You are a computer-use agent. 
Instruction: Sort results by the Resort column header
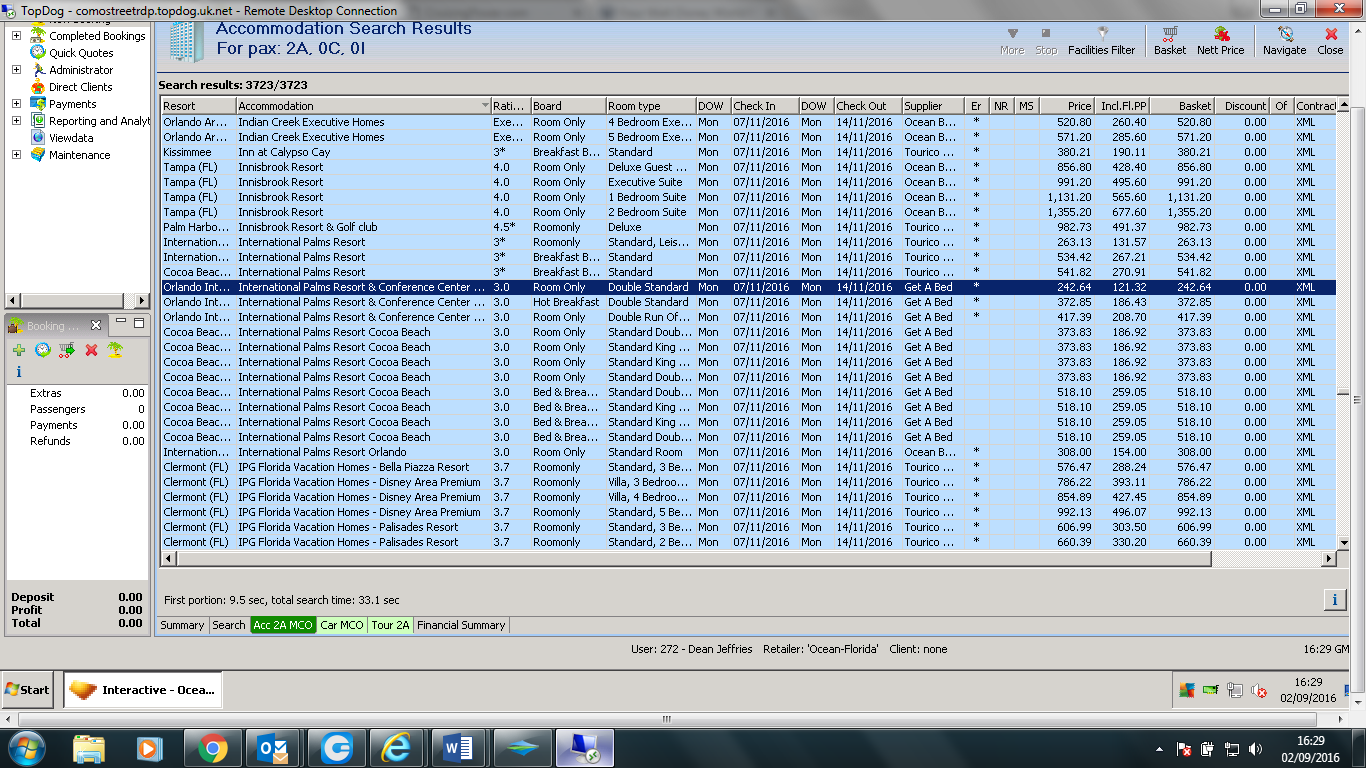pos(198,106)
